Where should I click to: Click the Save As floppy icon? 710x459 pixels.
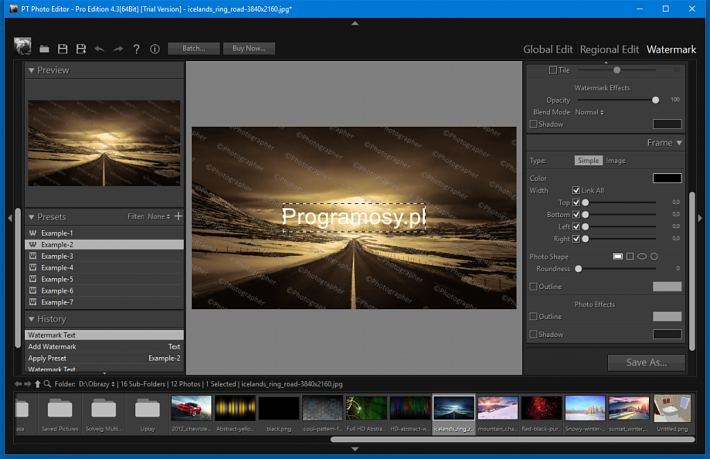(x=81, y=49)
